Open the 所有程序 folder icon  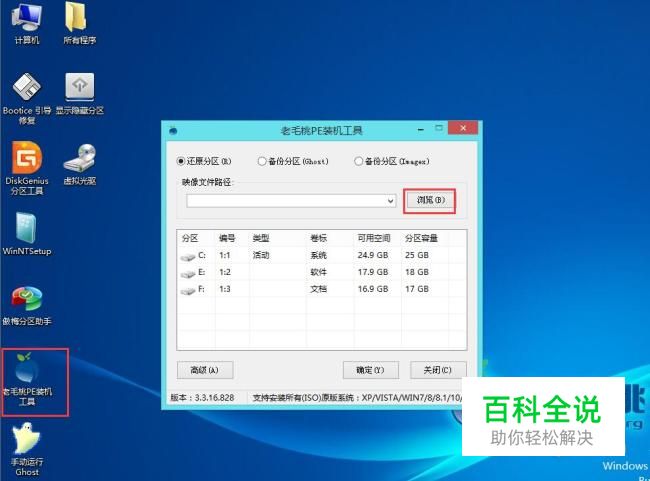coord(79,23)
